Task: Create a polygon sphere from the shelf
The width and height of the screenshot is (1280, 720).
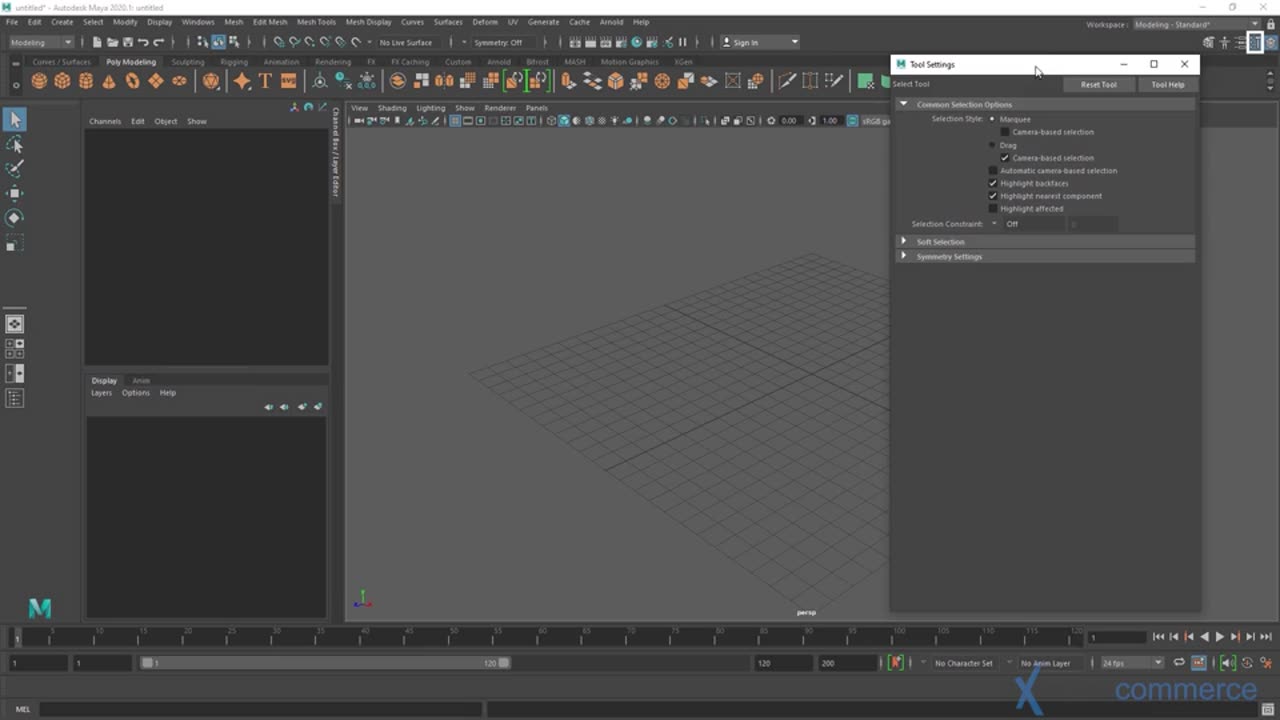Action: [x=39, y=81]
